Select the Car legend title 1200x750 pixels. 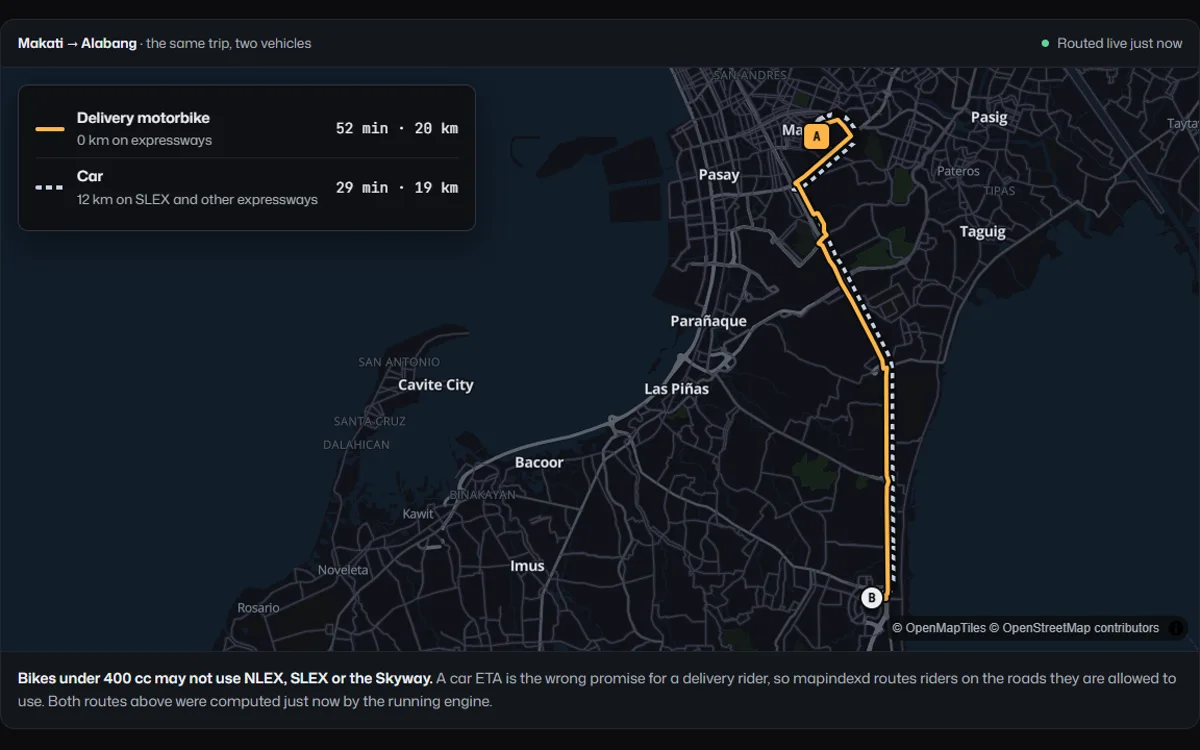[x=90, y=176]
